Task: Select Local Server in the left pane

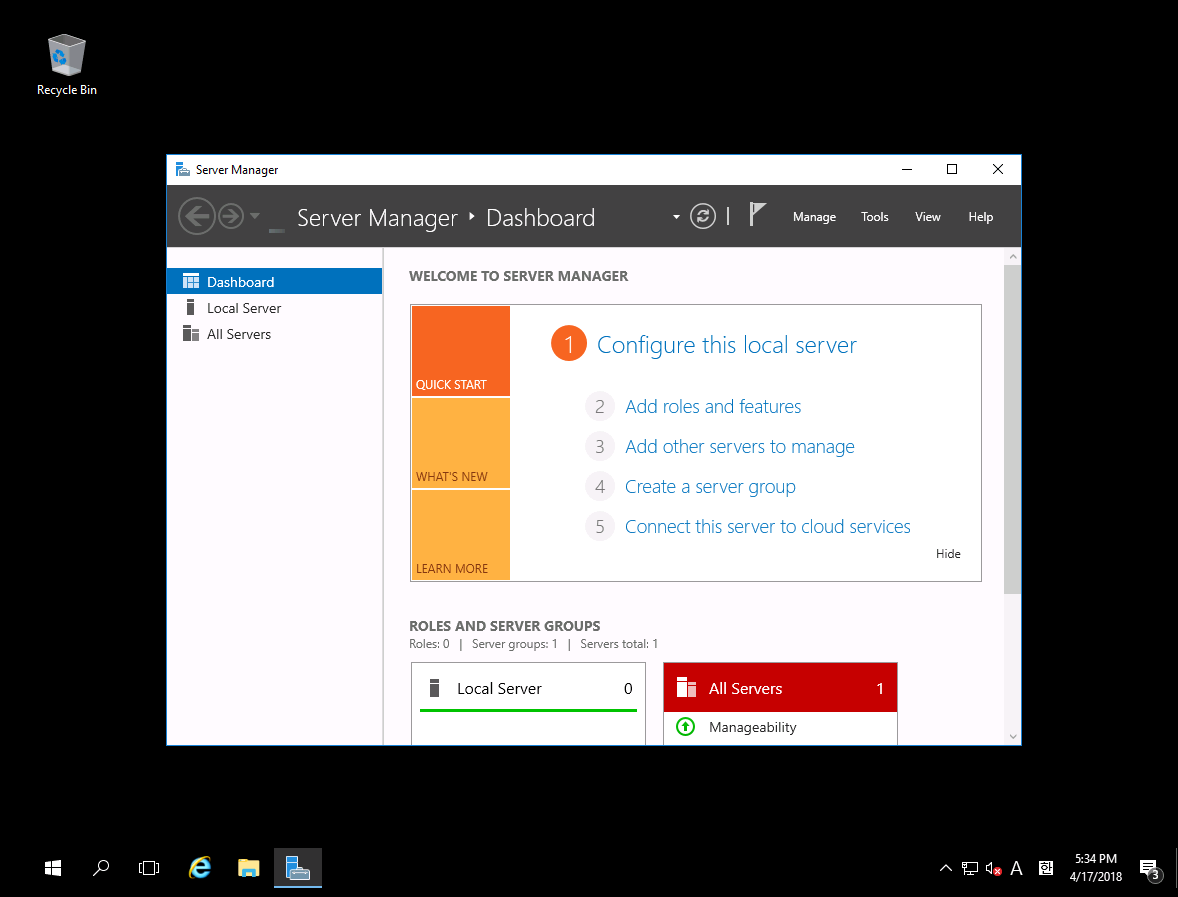Action: pyautogui.click(x=274, y=308)
